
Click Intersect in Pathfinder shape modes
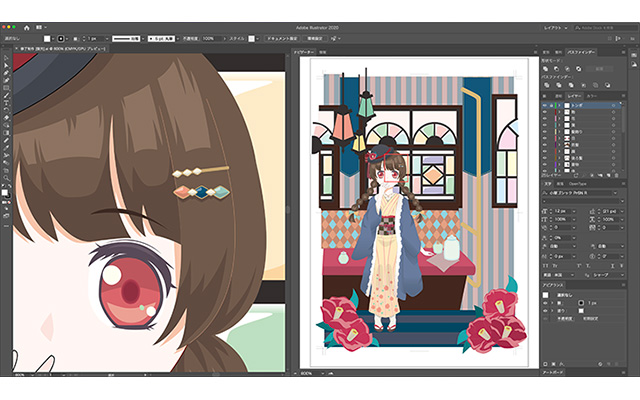[567, 69]
